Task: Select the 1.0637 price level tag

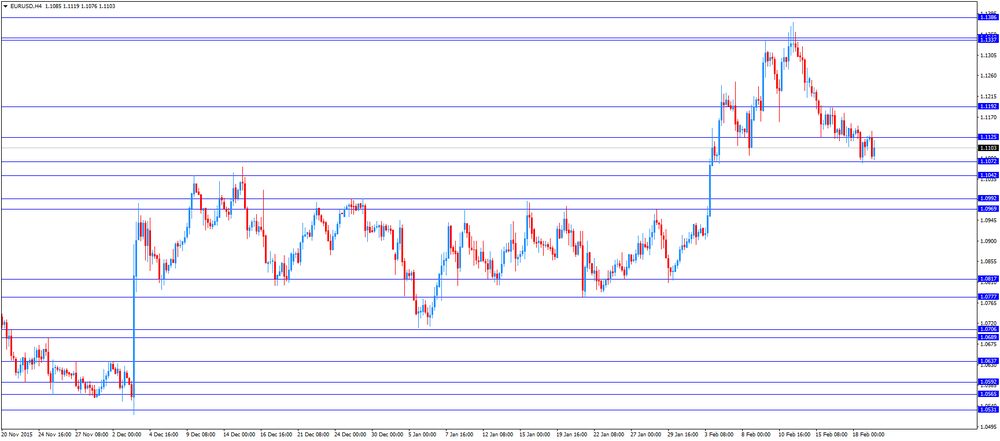Action: coord(987,361)
